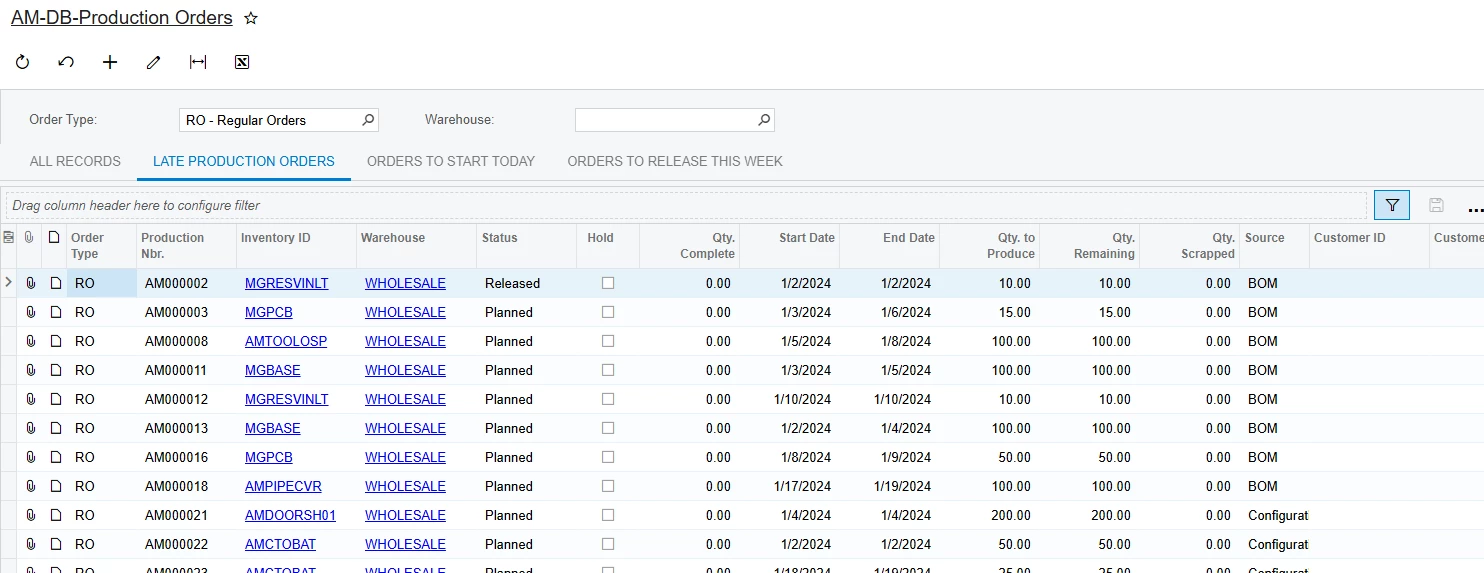Open the note icon for order AM000002

(55, 283)
